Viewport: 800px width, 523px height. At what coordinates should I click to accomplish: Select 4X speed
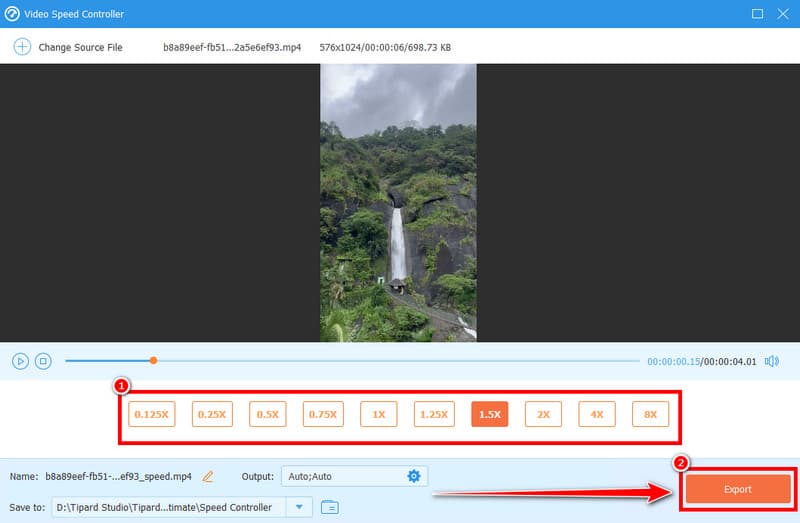(x=597, y=414)
